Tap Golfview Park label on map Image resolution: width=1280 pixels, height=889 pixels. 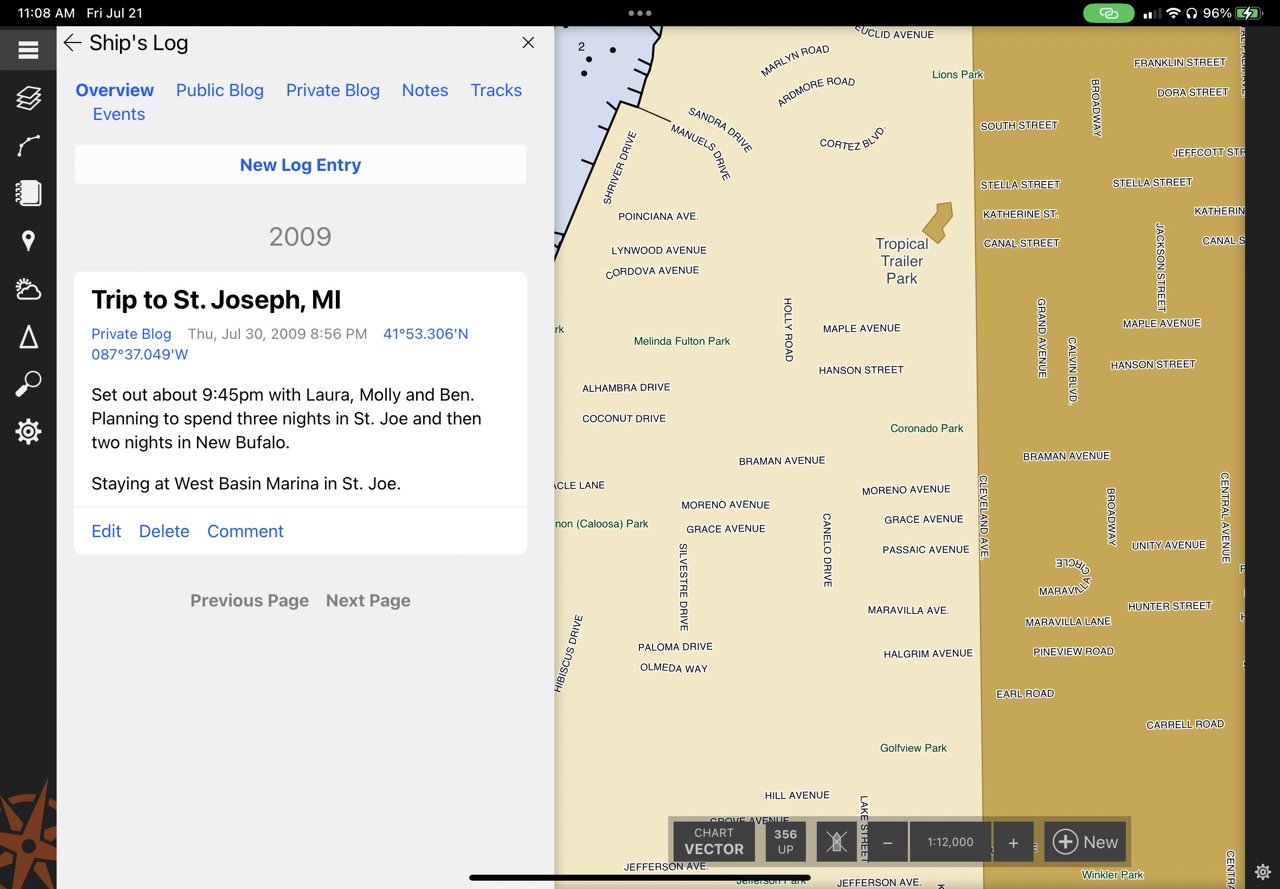click(913, 748)
